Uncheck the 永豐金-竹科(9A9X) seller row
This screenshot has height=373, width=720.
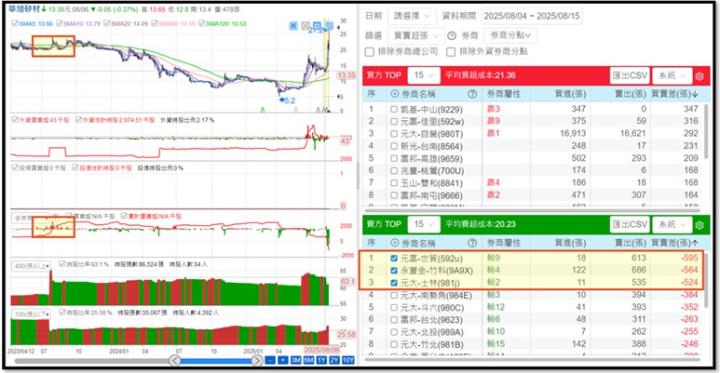[x=394, y=271]
